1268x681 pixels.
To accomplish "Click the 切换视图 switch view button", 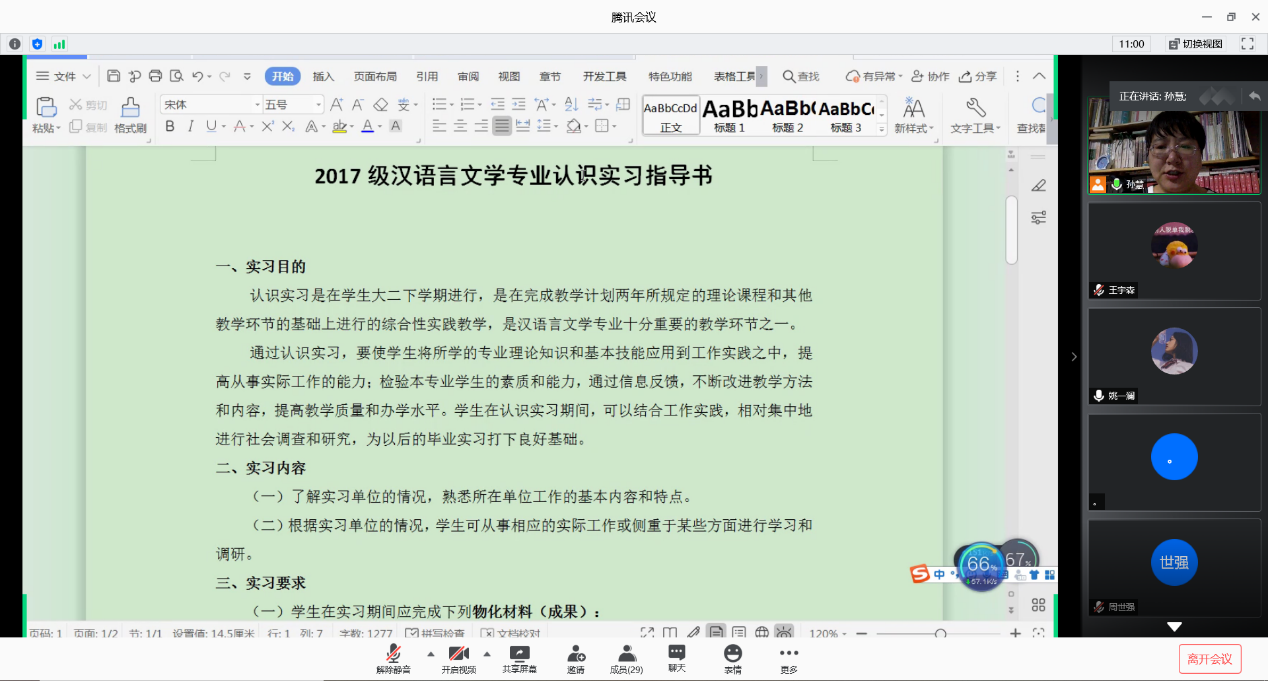I will (1195, 44).
